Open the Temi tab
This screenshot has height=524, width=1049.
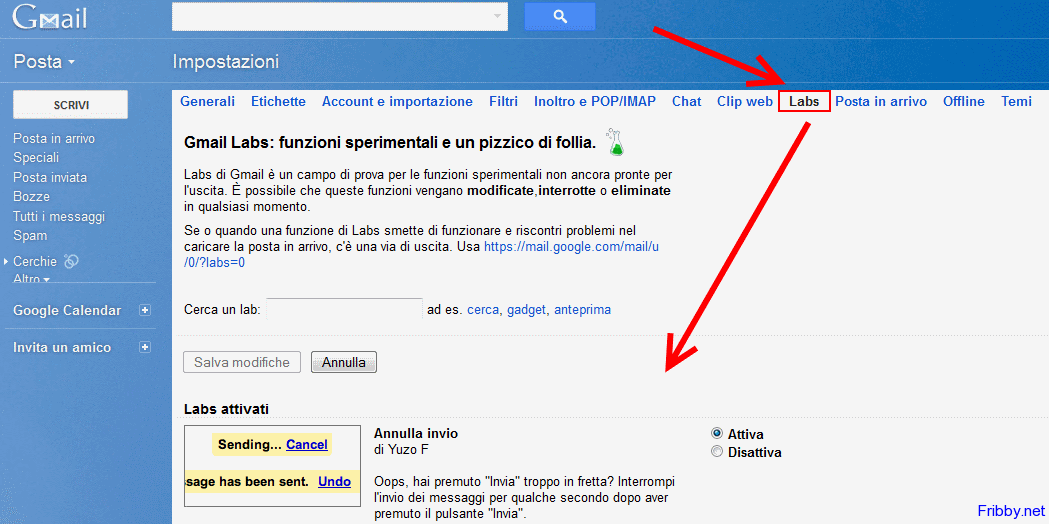[x=1016, y=102]
